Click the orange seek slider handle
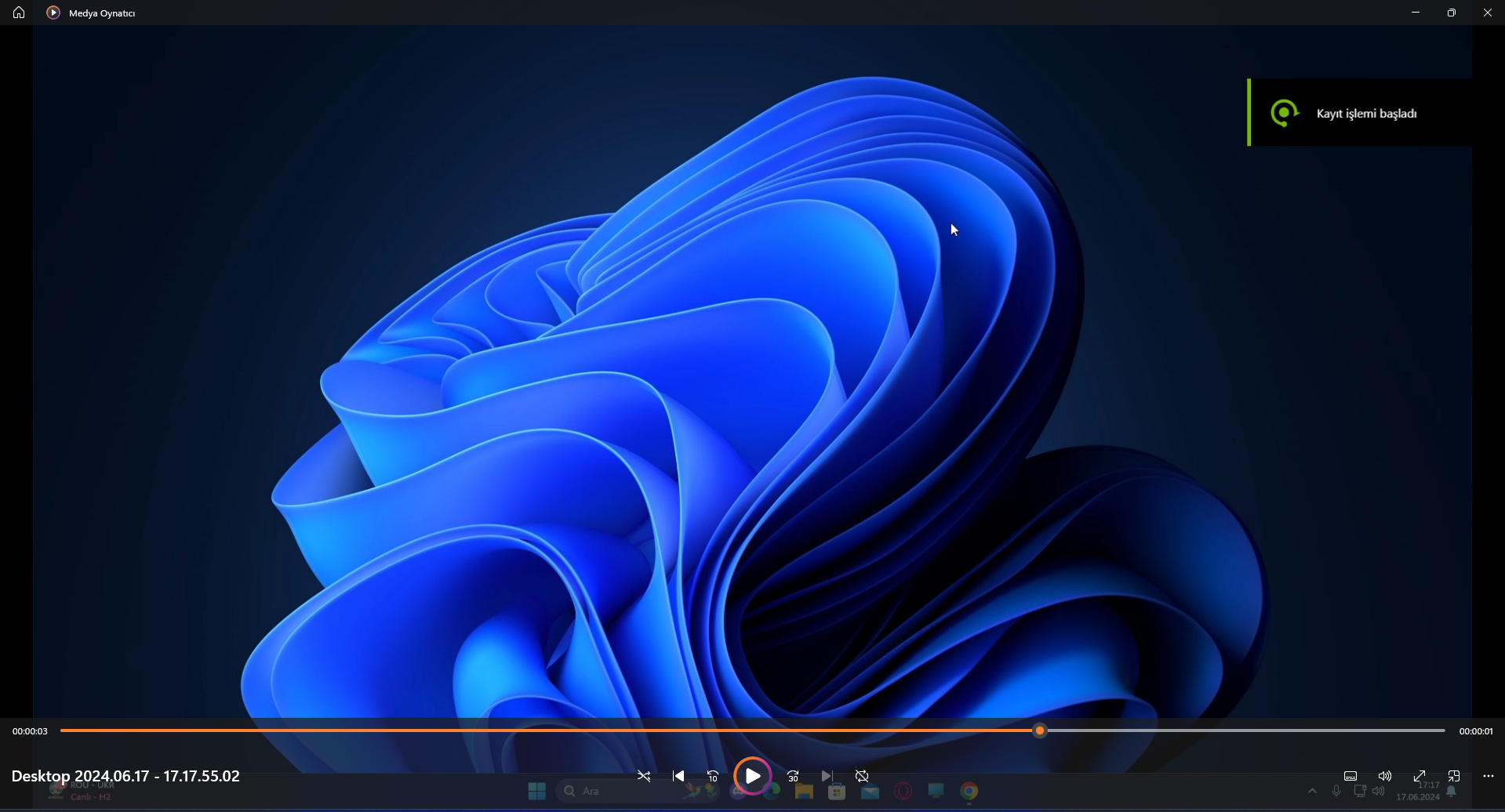This screenshot has width=1505, height=812. click(x=1040, y=730)
